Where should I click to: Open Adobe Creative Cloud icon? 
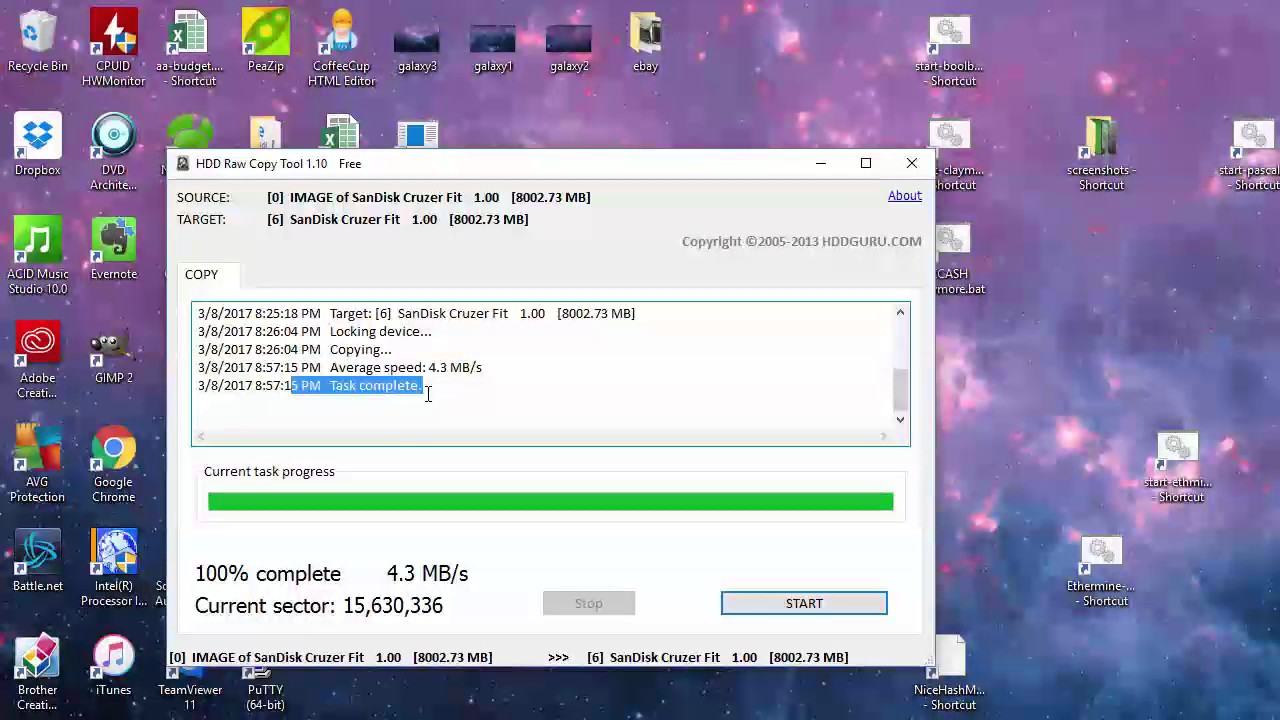click(38, 360)
